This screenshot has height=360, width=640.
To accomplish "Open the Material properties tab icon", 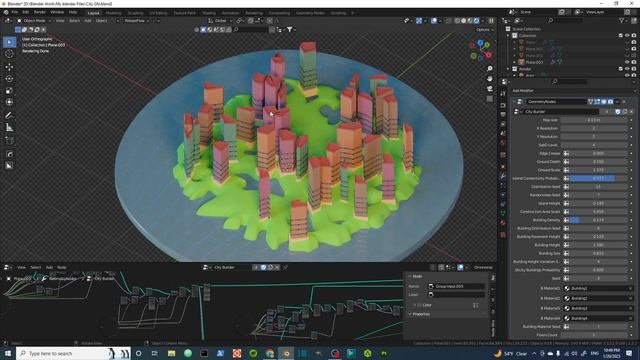I will click(x=503, y=223).
